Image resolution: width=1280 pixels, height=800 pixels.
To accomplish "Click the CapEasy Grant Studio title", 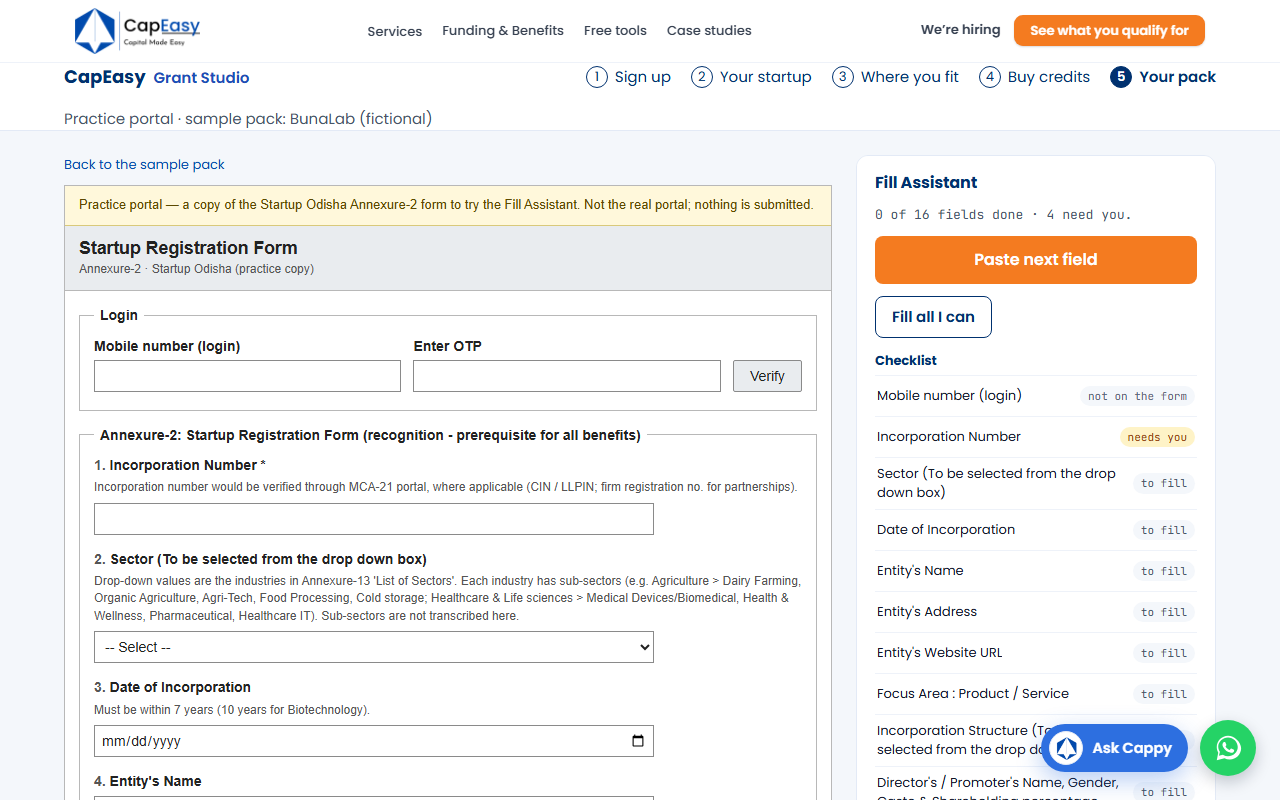I will point(157,77).
